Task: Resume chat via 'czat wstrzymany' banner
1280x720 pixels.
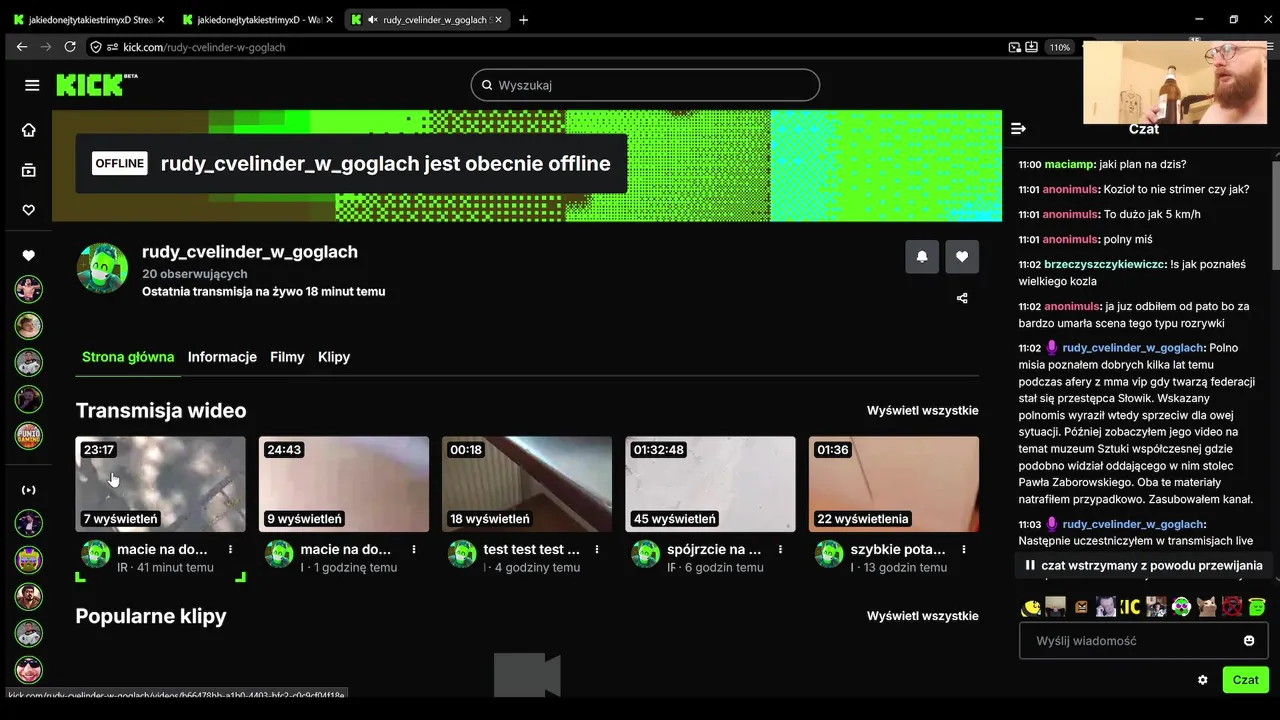Action: click(x=1142, y=565)
